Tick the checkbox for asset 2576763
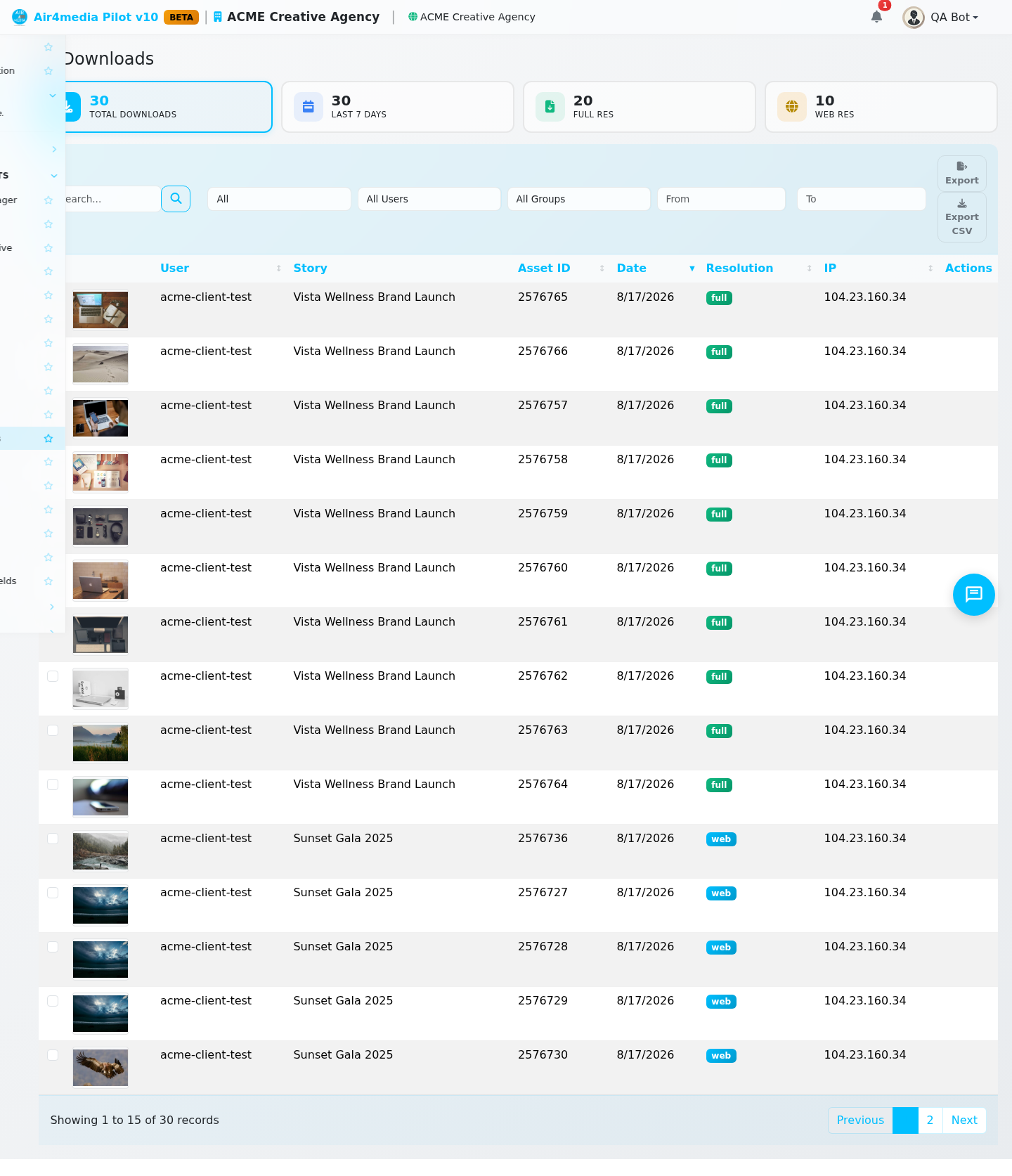 [53, 730]
